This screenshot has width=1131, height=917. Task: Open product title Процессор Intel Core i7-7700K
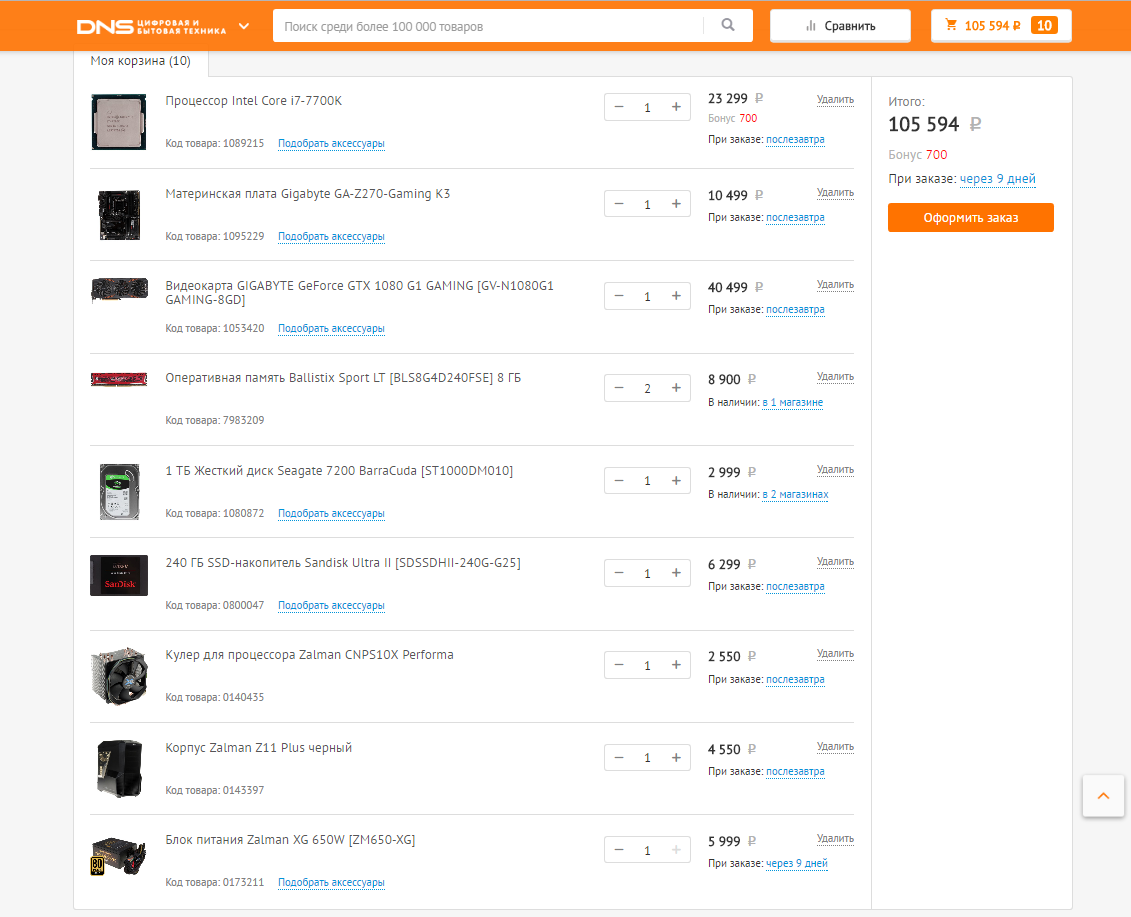[x=254, y=101]
